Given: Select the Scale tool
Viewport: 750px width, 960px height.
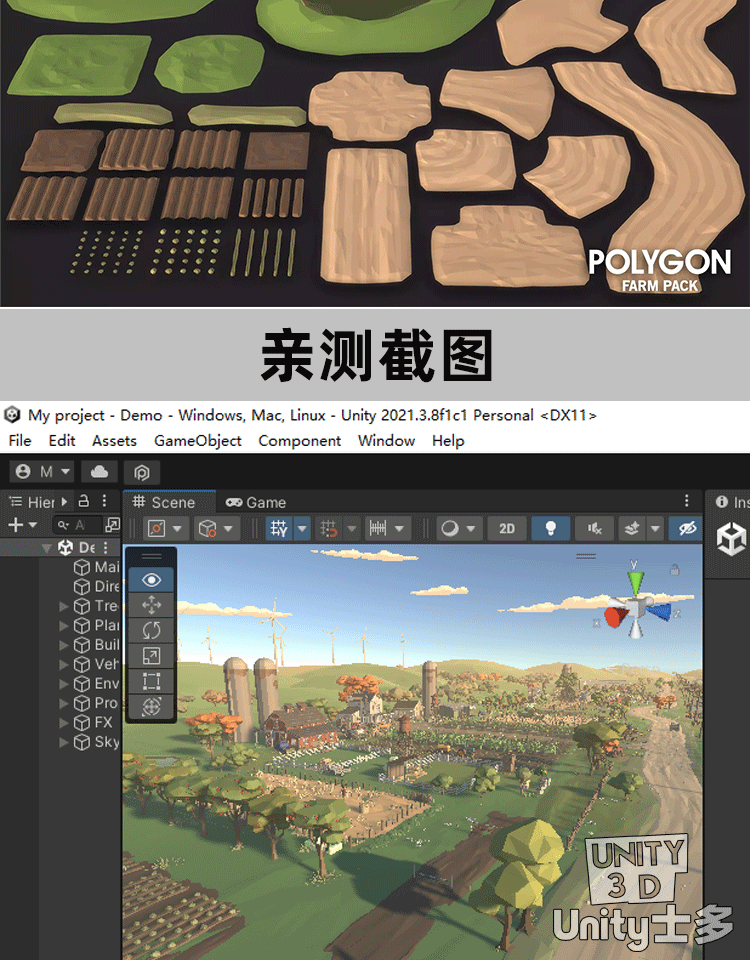Looking at the screenshot, I should [x=151, y=656].
